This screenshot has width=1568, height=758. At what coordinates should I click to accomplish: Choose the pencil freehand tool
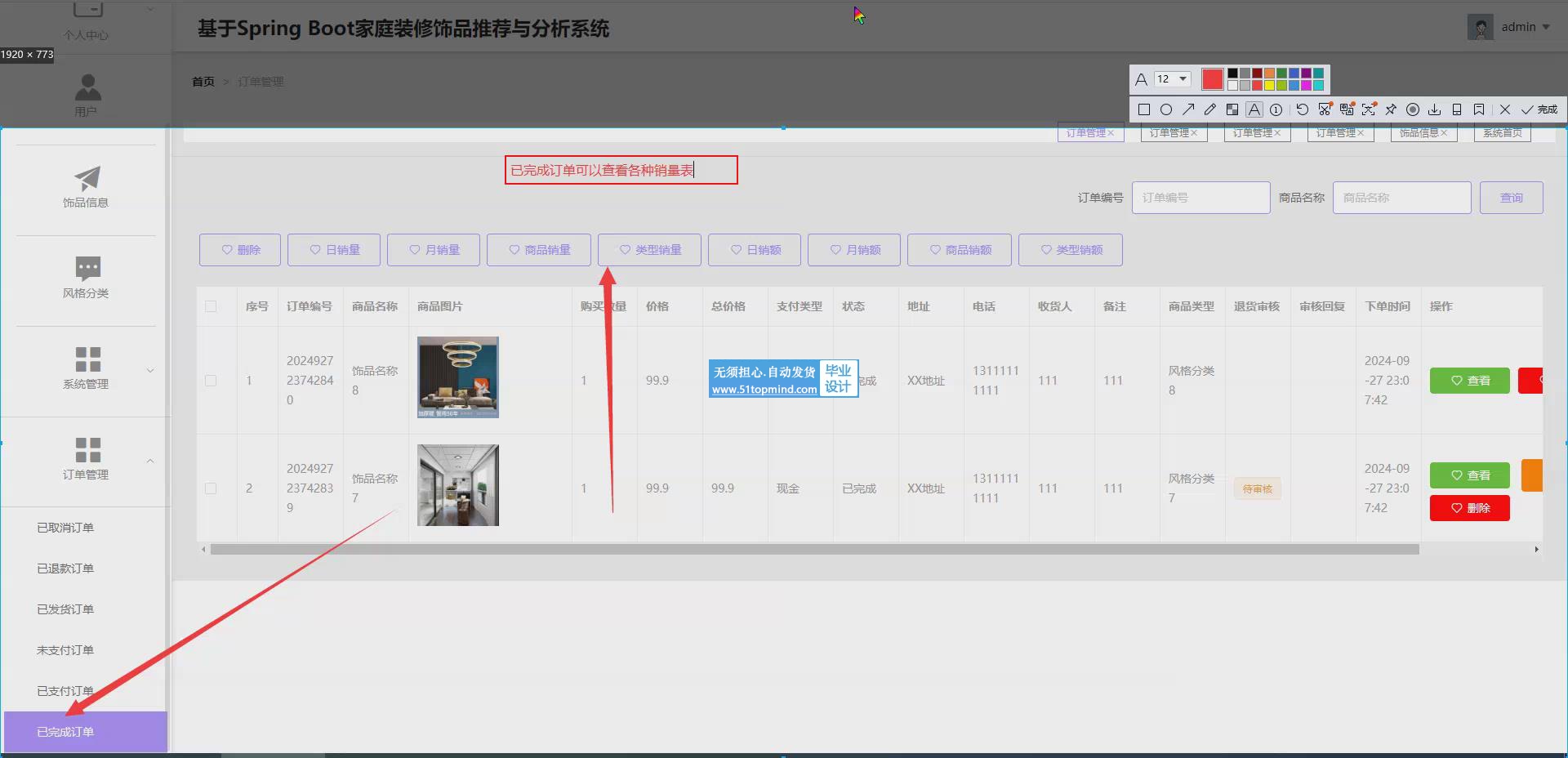1210,109
